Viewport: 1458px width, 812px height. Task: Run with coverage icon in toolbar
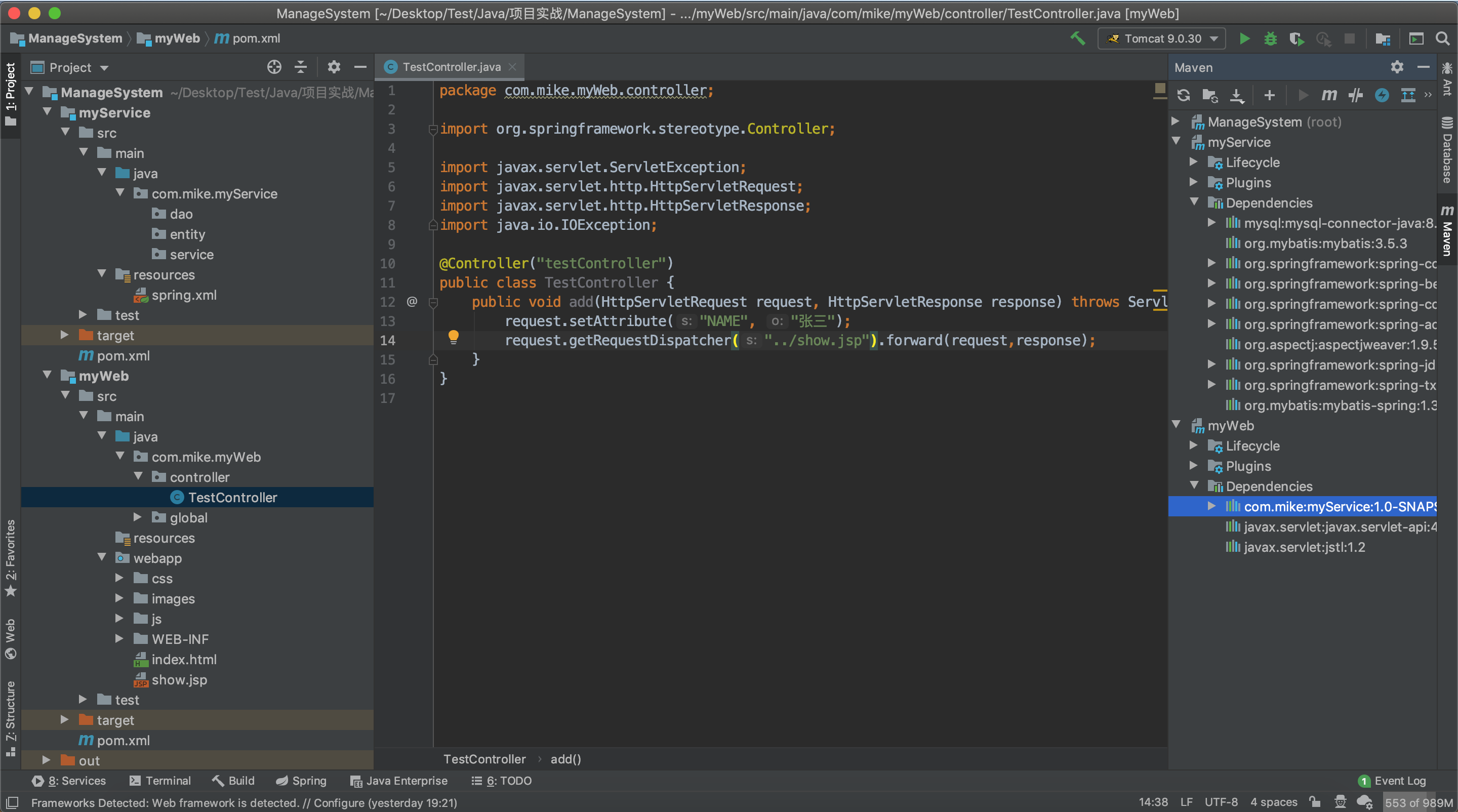coord(1297,38)
